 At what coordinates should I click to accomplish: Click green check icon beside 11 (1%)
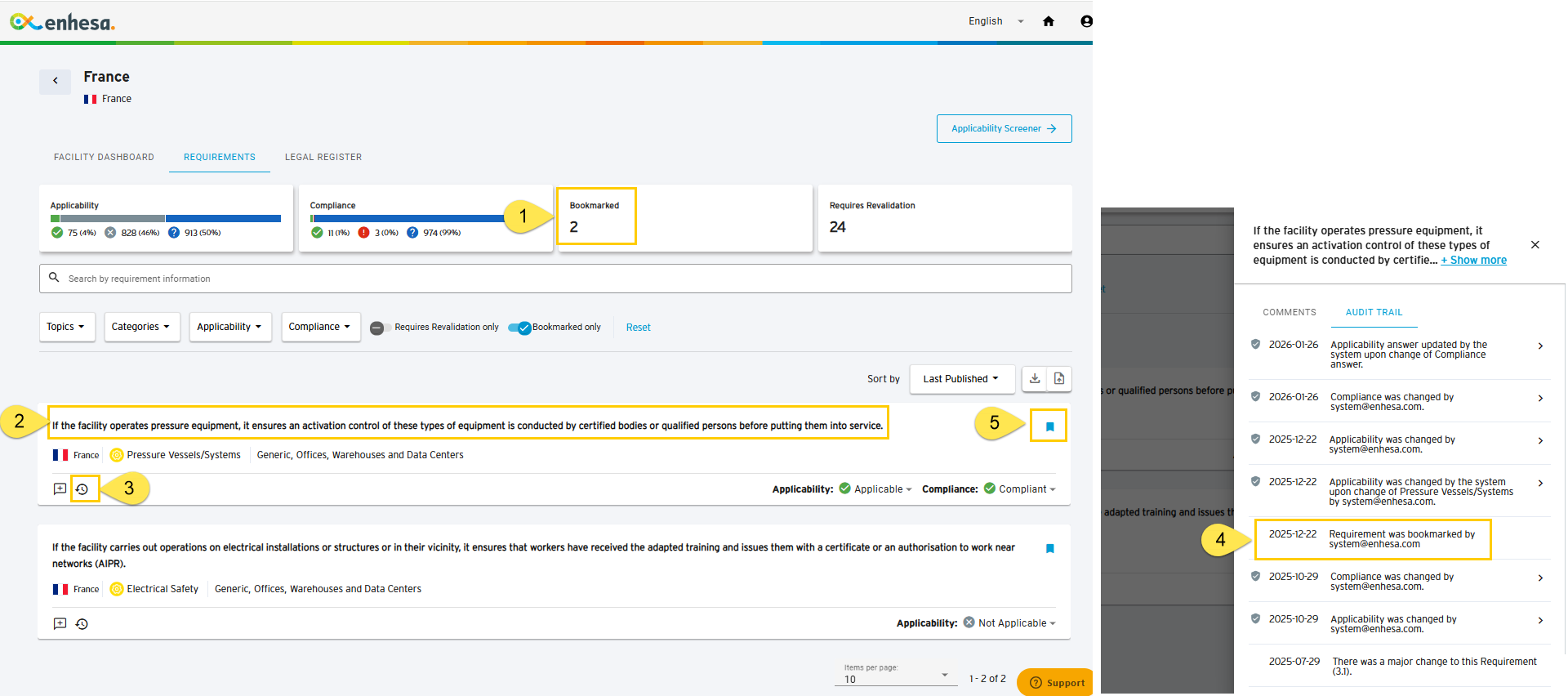coord(317,233)
